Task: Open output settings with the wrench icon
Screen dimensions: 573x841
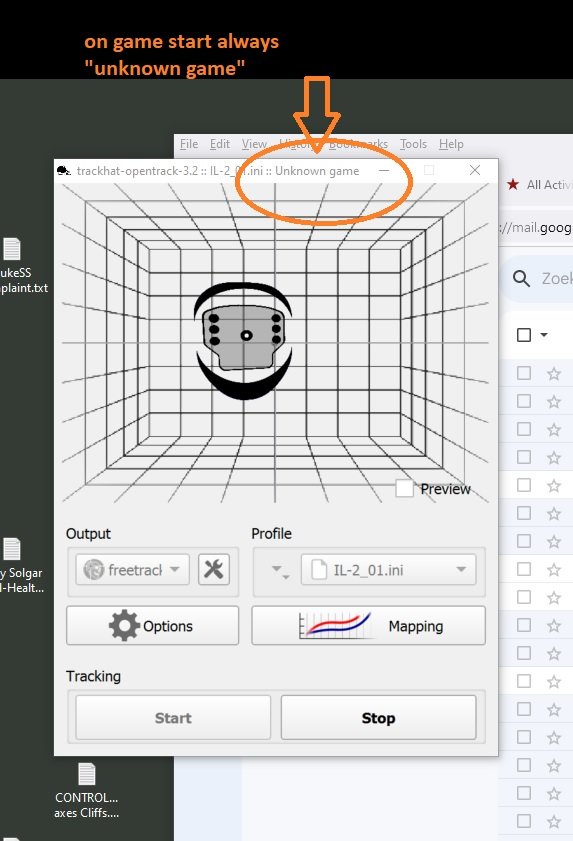Action: [x=214, y=569]
